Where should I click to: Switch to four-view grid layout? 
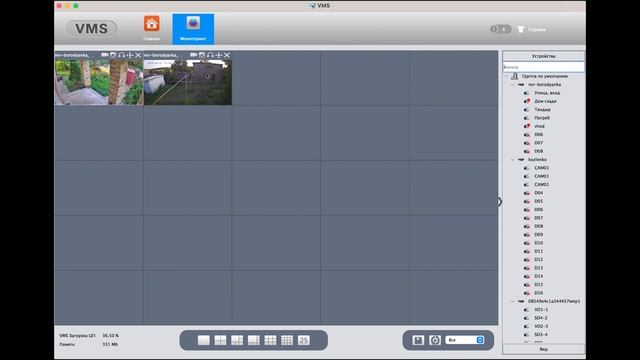220,340
